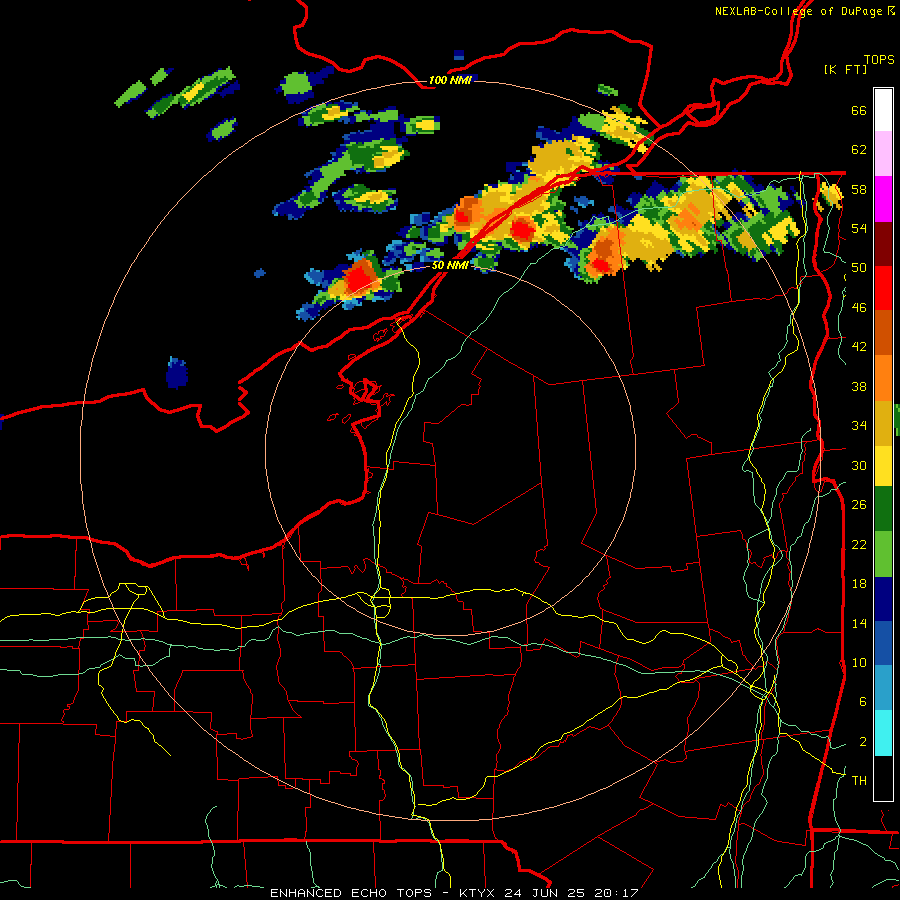Click the '6' legend value

tap(863, 702)
